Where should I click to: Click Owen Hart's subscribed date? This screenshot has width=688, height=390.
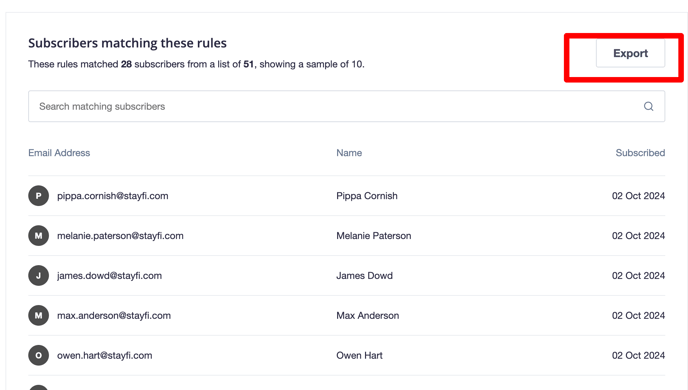pos(638,355)
